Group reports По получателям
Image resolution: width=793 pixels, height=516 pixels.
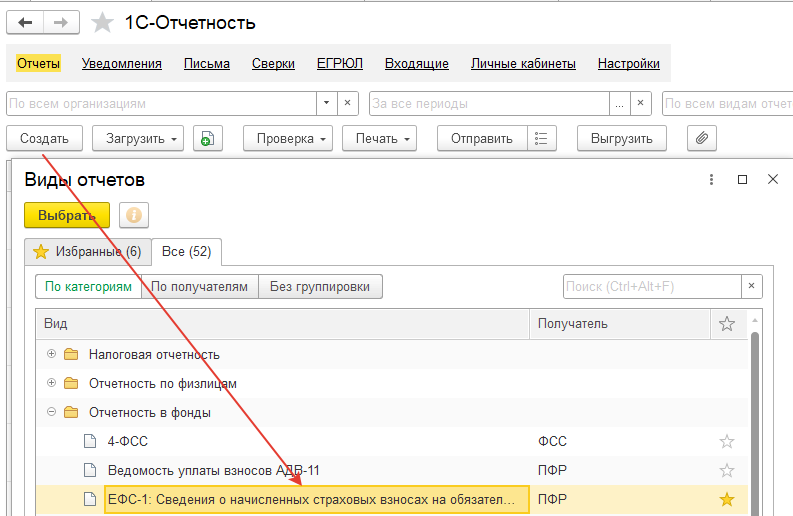click(200, 286)
